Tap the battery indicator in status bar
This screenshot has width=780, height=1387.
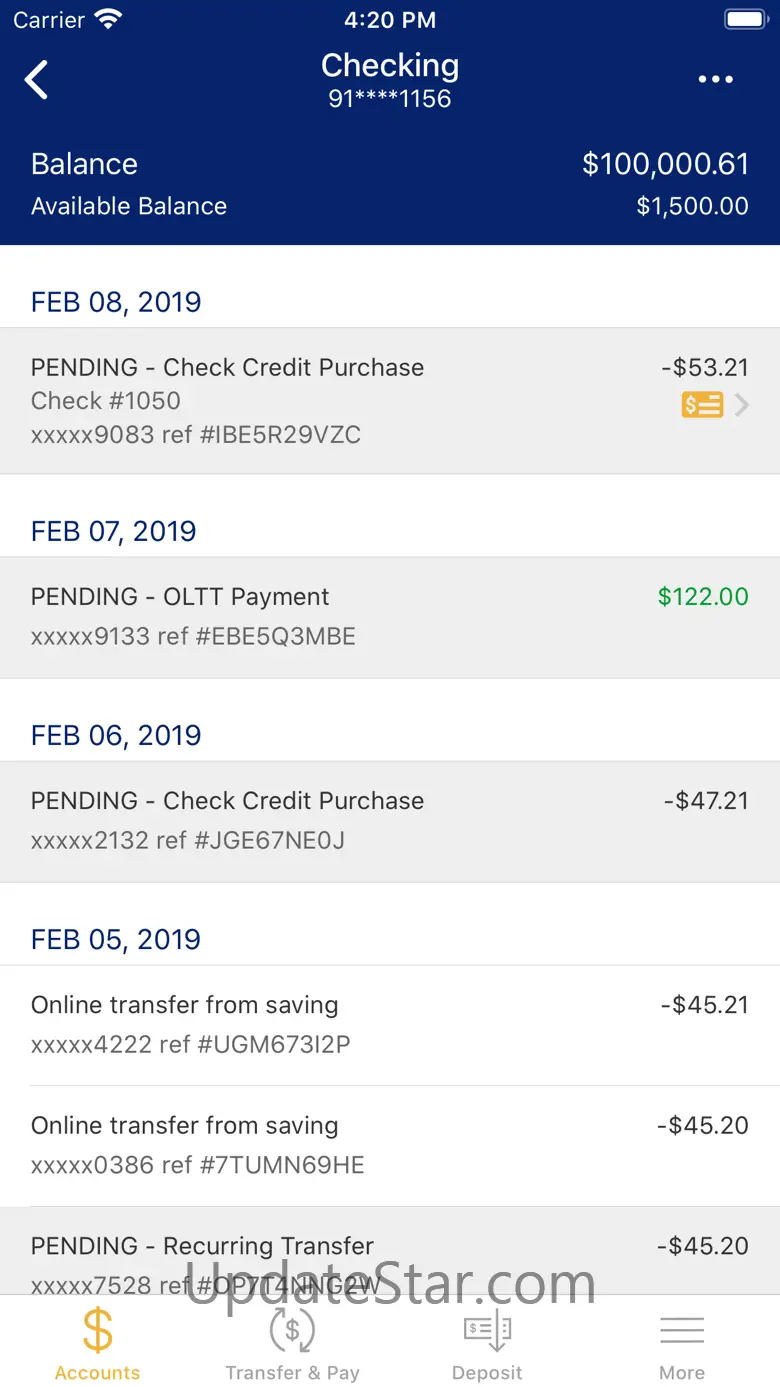(x=745, y=19)
